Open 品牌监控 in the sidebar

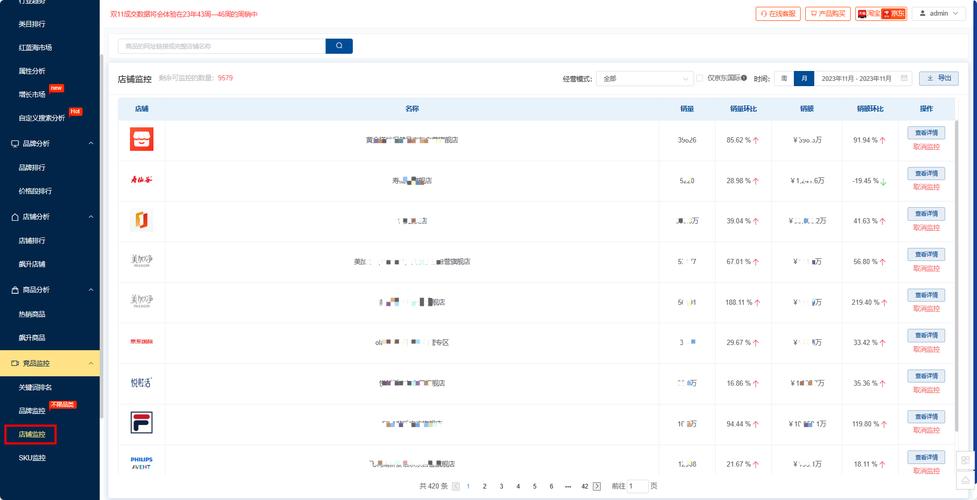click(32, 411)
